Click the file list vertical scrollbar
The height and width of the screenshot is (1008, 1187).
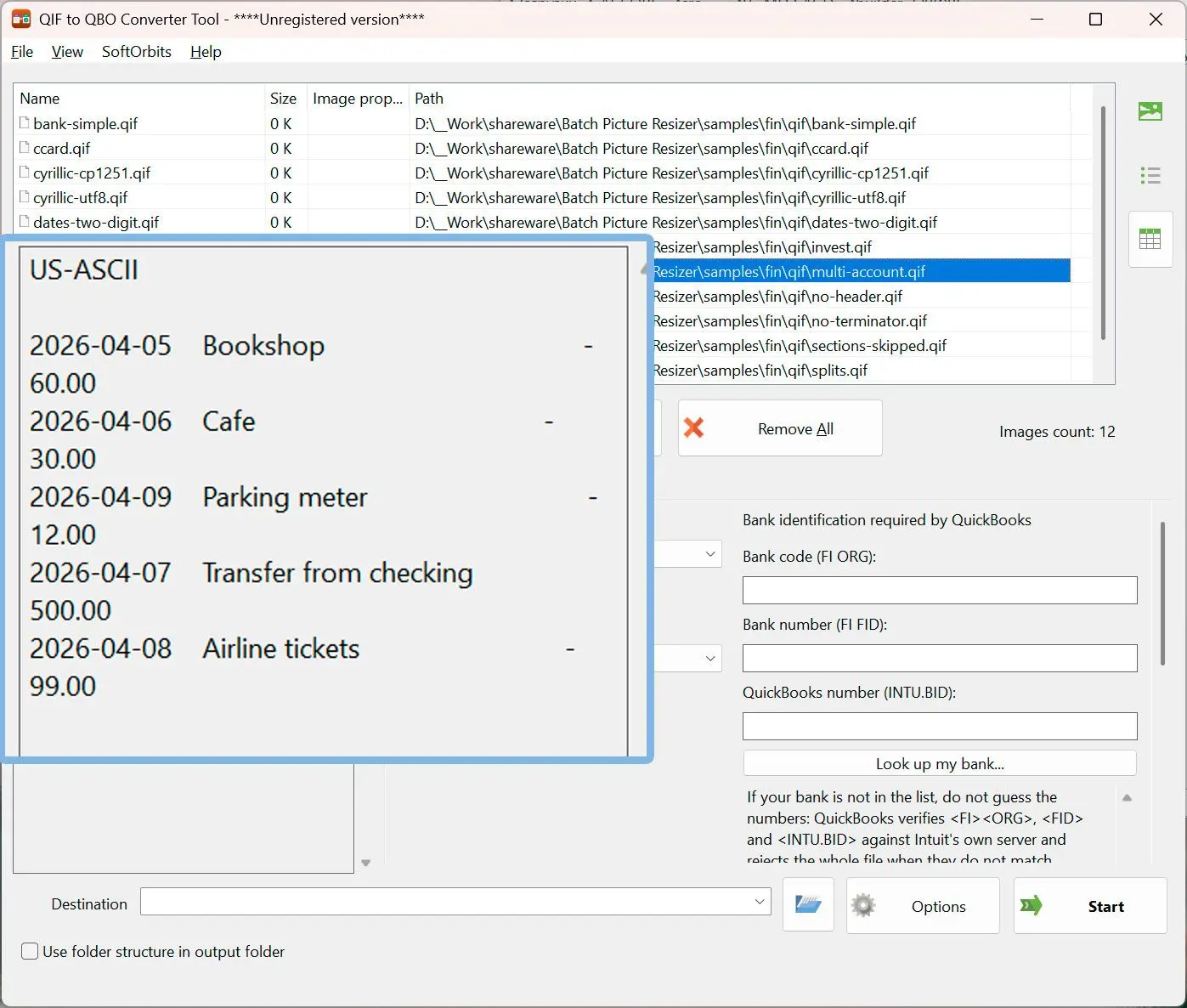1103,223
